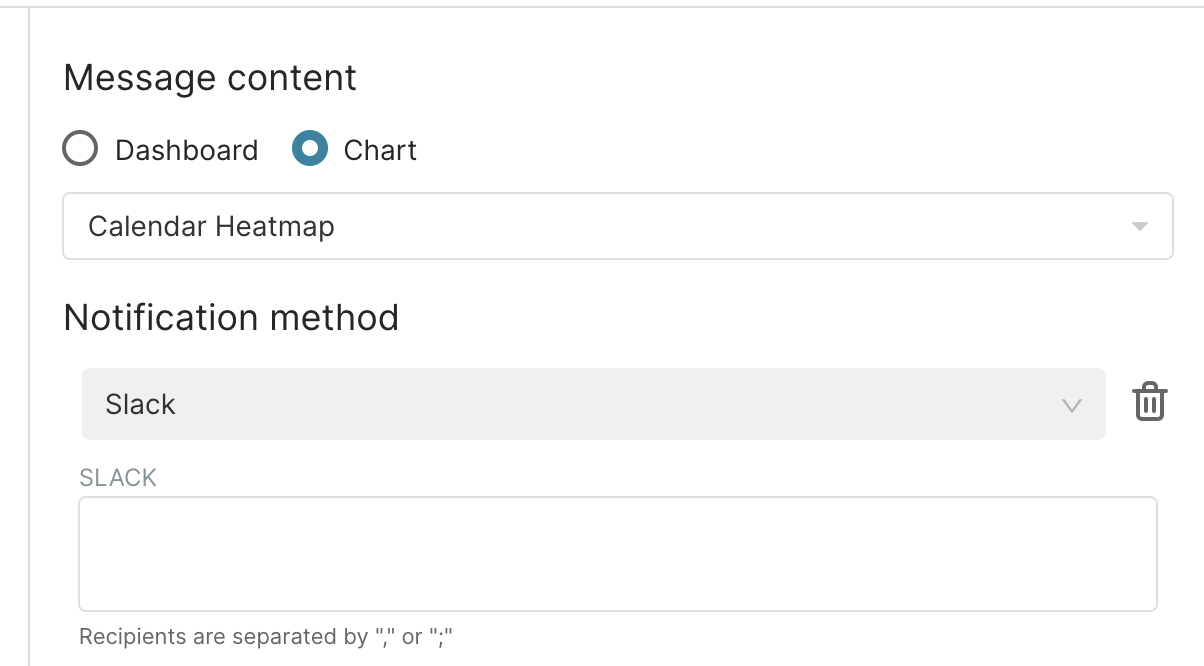Click the empty circle of Dashboard radio
This screenshot has width=1204, height=666.
[x=80, y=150]
